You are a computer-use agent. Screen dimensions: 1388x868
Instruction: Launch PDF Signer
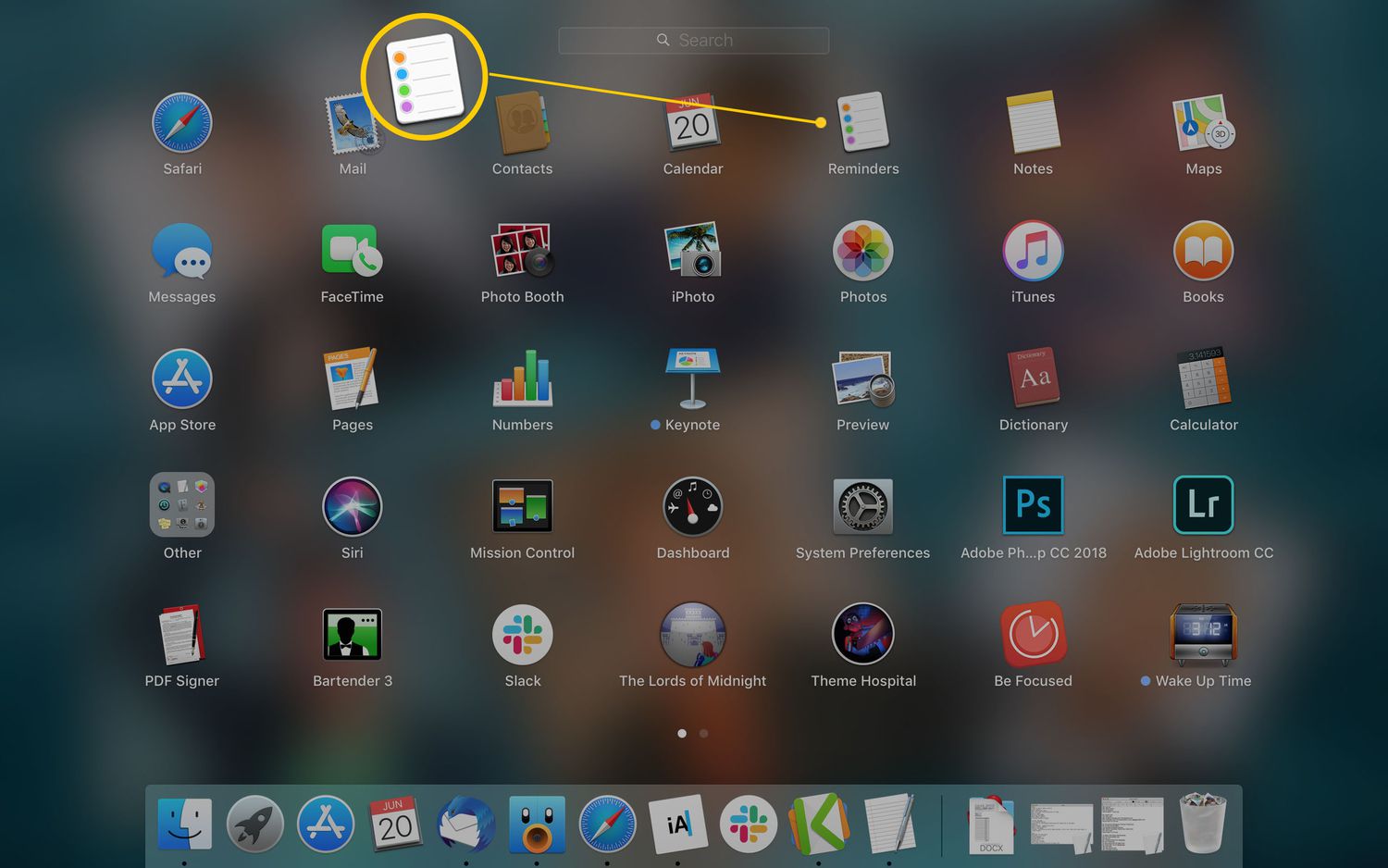coord(182,635)
